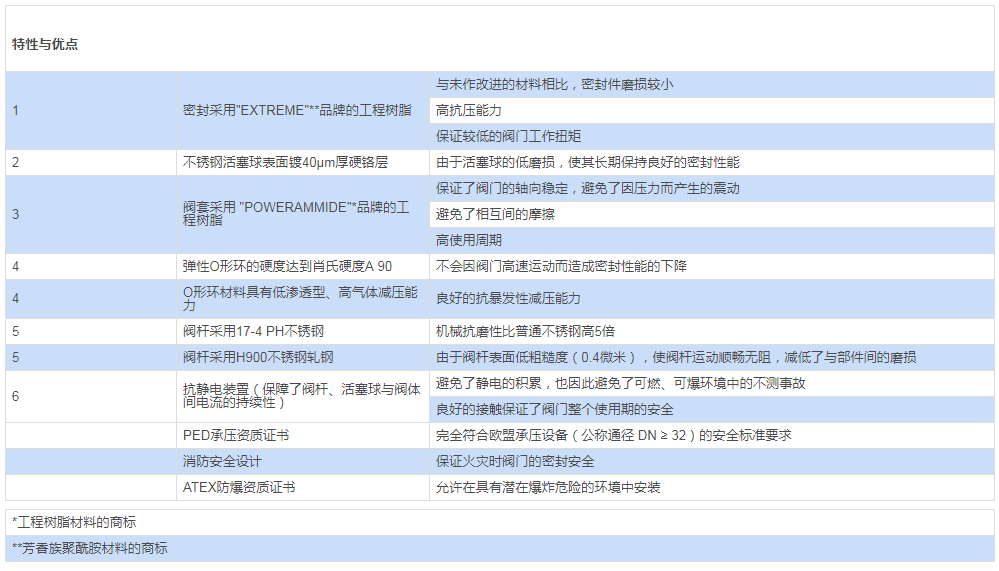Click the ATEX防爆资质证书 cell

tap(239, 487)
